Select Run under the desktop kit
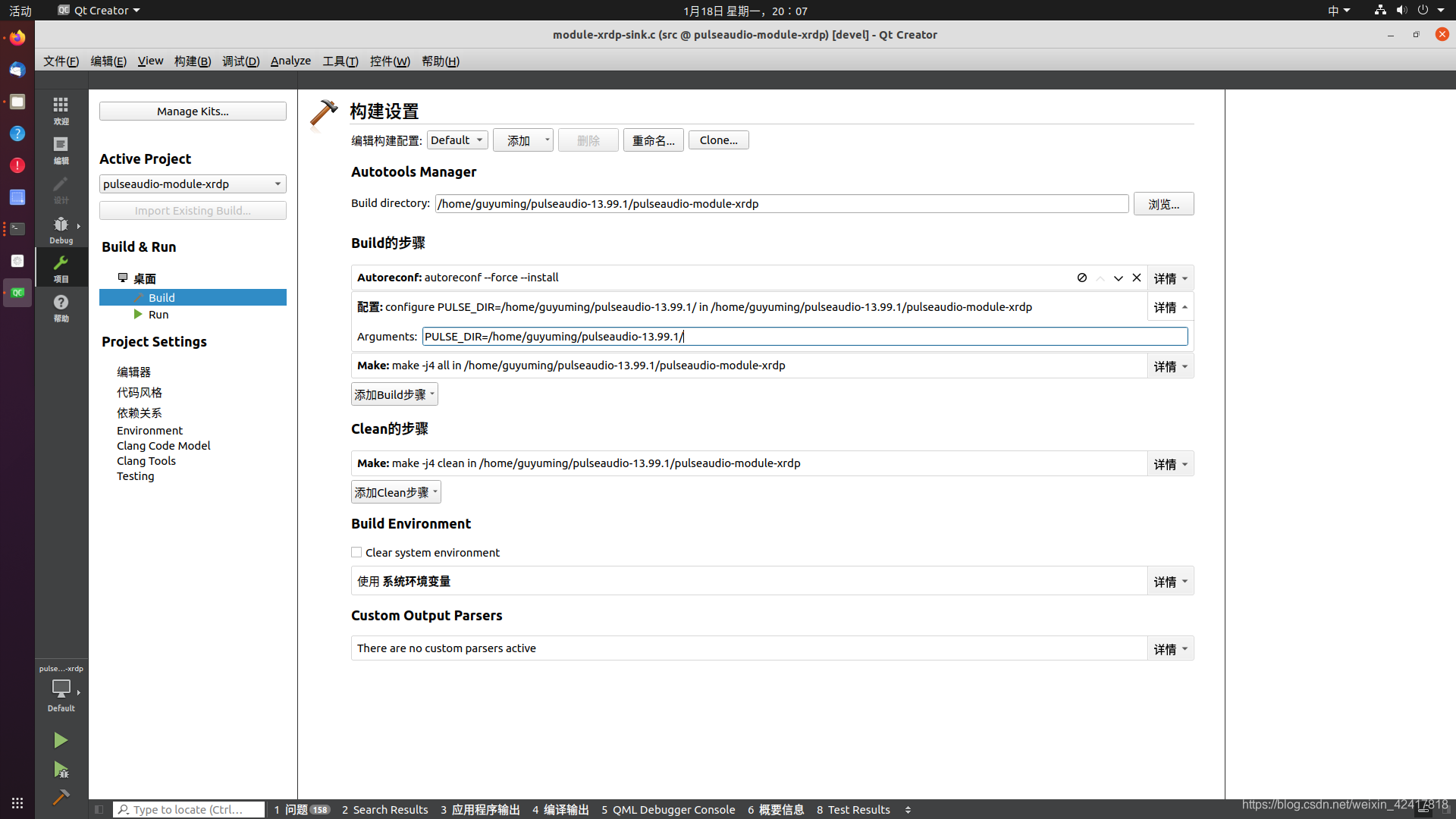The image size is (1456, 819). point(158,315)
